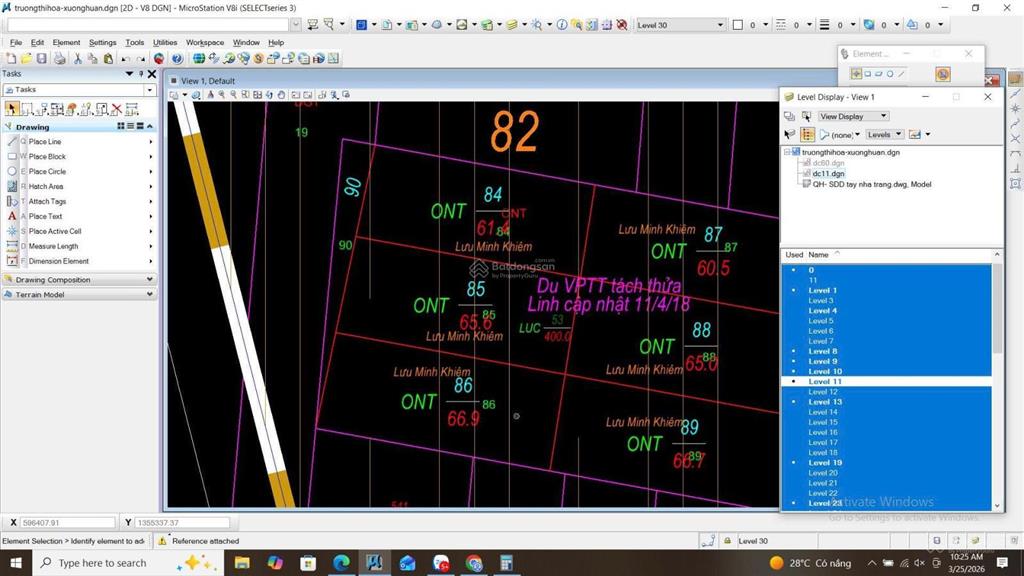Viewport: 1024px width, 576px height.
Task: Select the Measure Length tool
Action: 80,246
